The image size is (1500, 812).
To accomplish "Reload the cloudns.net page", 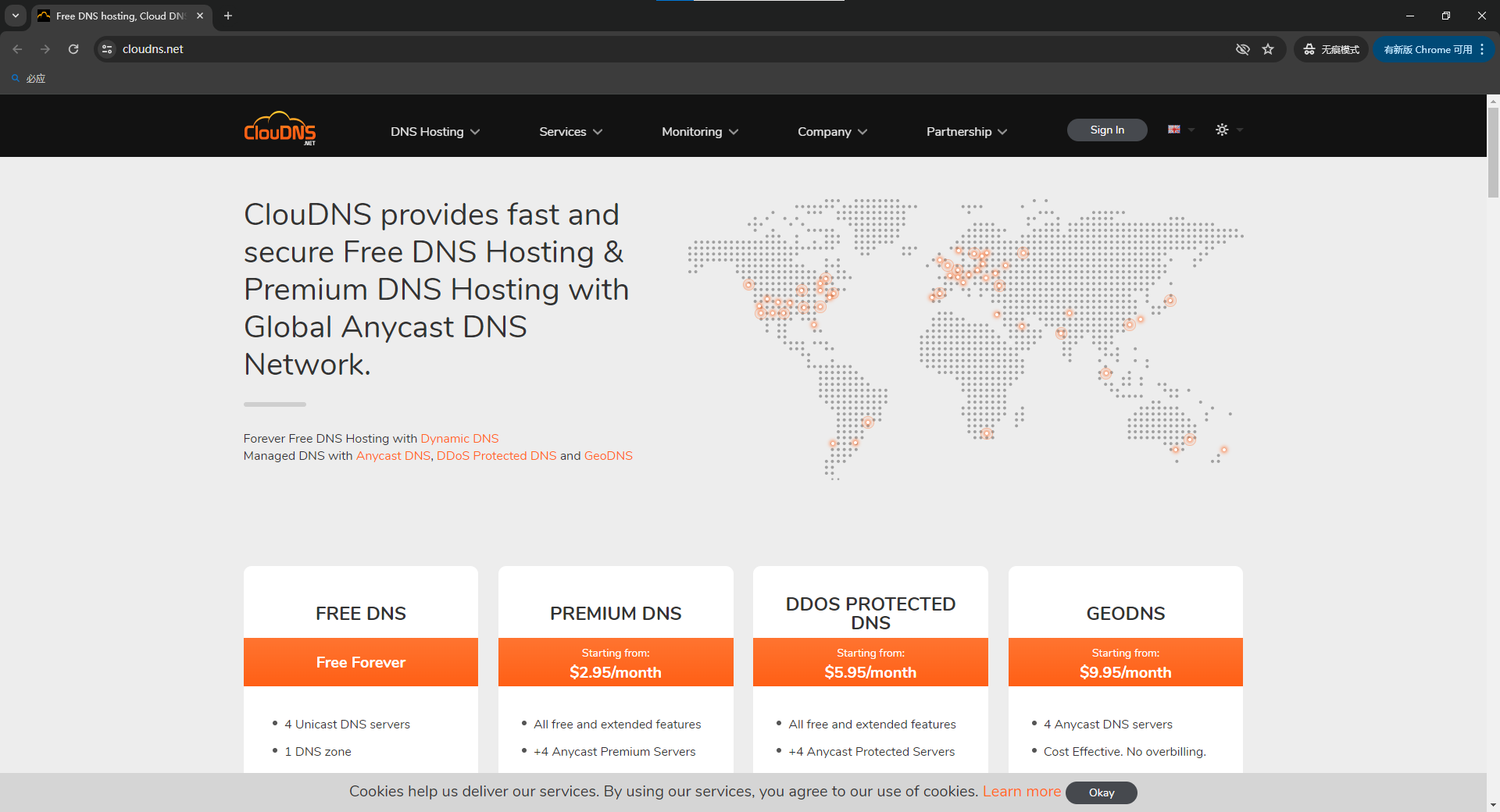I will coord(73,49).
